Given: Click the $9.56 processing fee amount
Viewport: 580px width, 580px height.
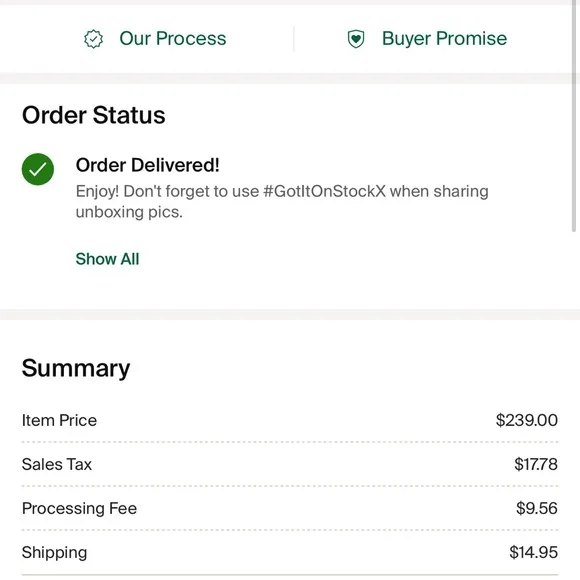Looking at the screenshot, I should pyautogui.click(x=537, y=508).
